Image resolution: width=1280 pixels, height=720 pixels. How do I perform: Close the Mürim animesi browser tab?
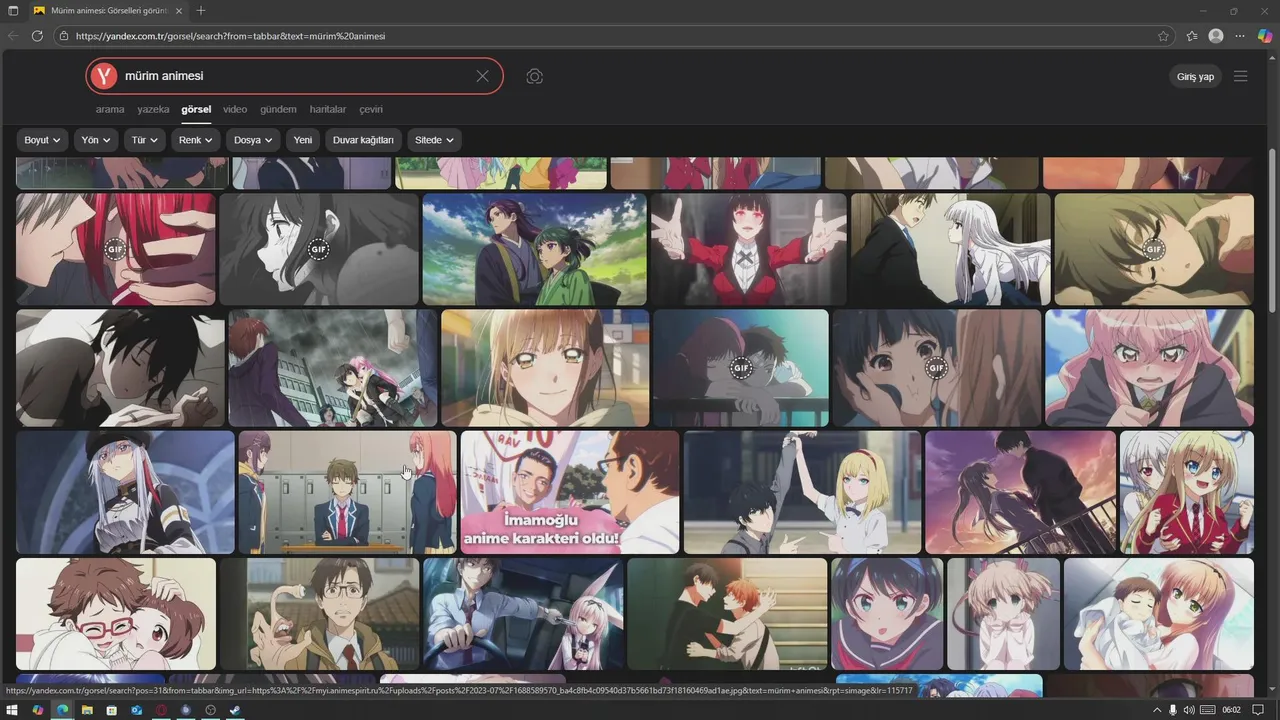(x=178, y=10)
